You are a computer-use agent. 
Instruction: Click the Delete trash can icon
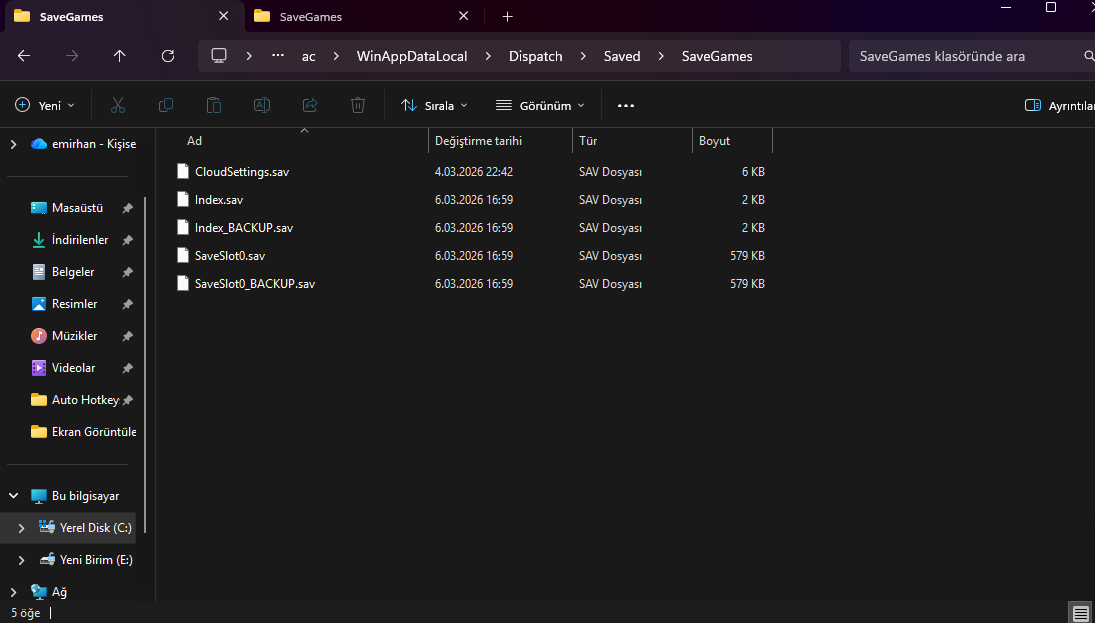pos(358,105)
